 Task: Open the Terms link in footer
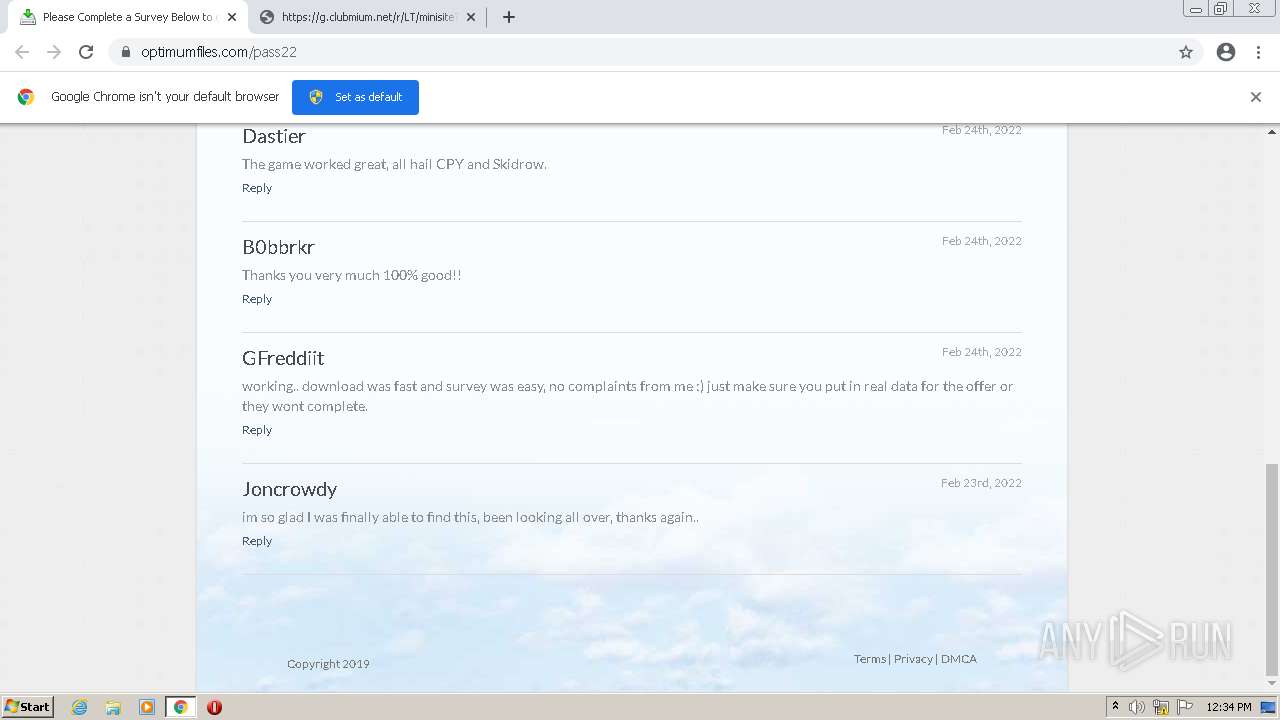point(870,659)
